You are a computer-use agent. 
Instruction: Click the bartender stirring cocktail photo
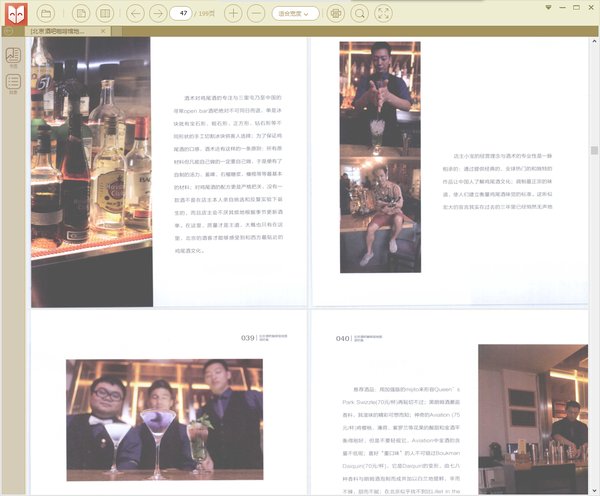(380, 98)
